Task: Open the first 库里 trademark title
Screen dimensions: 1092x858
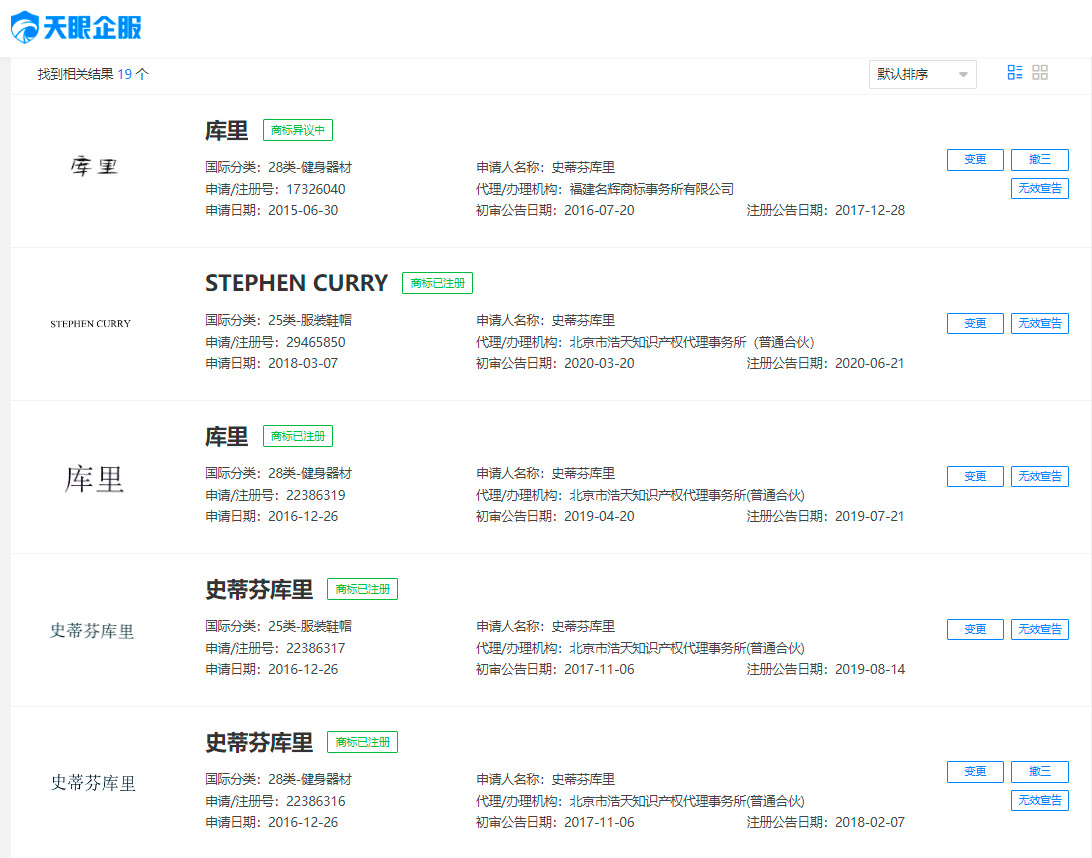Action: tap(226, 130)
